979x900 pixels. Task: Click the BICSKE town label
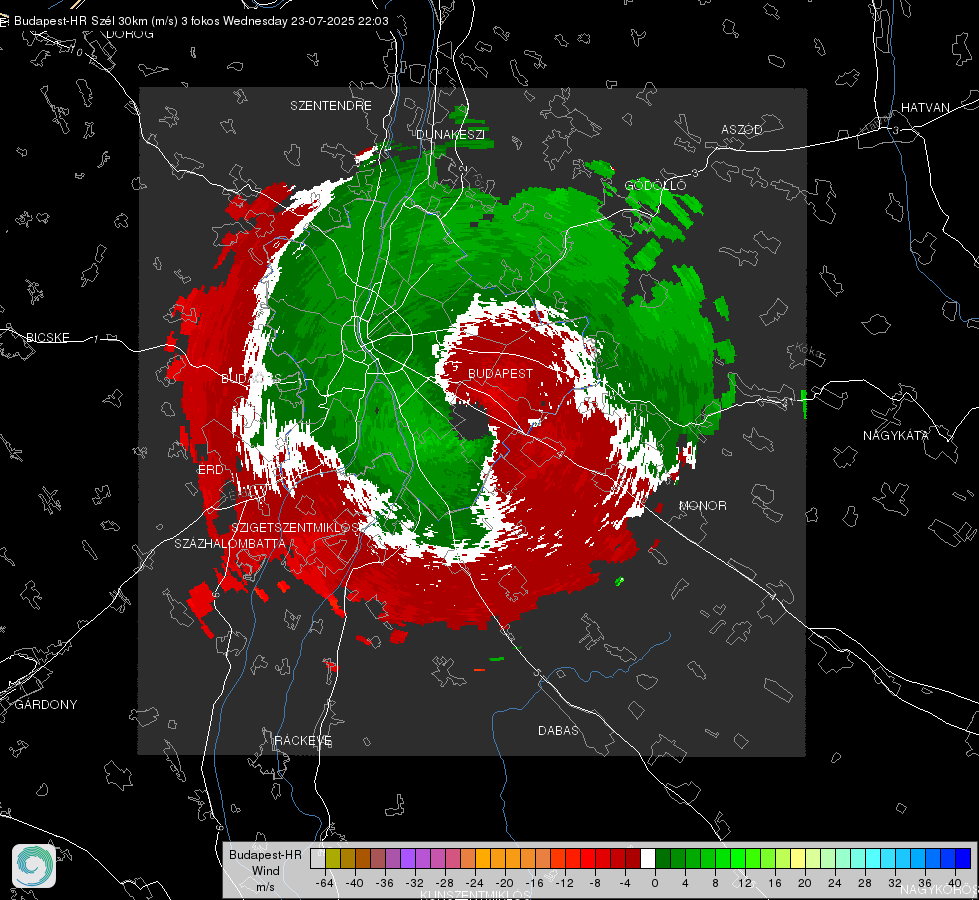tap(47, 337)
